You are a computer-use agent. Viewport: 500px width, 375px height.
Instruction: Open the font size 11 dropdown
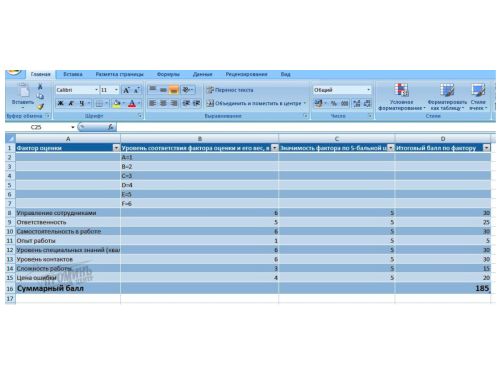[x=116, y=90]
